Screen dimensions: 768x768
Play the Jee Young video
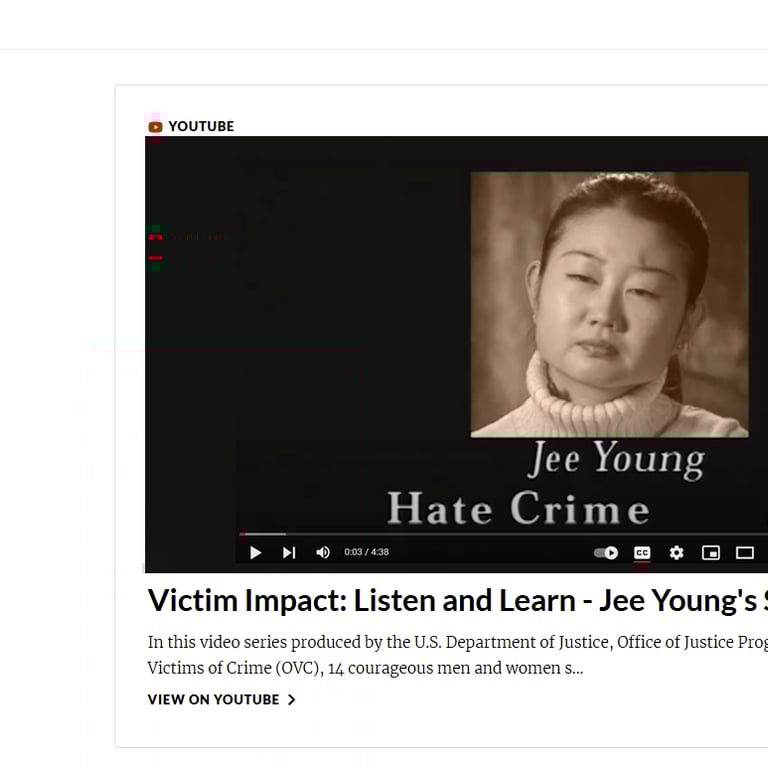pos(255,553)
